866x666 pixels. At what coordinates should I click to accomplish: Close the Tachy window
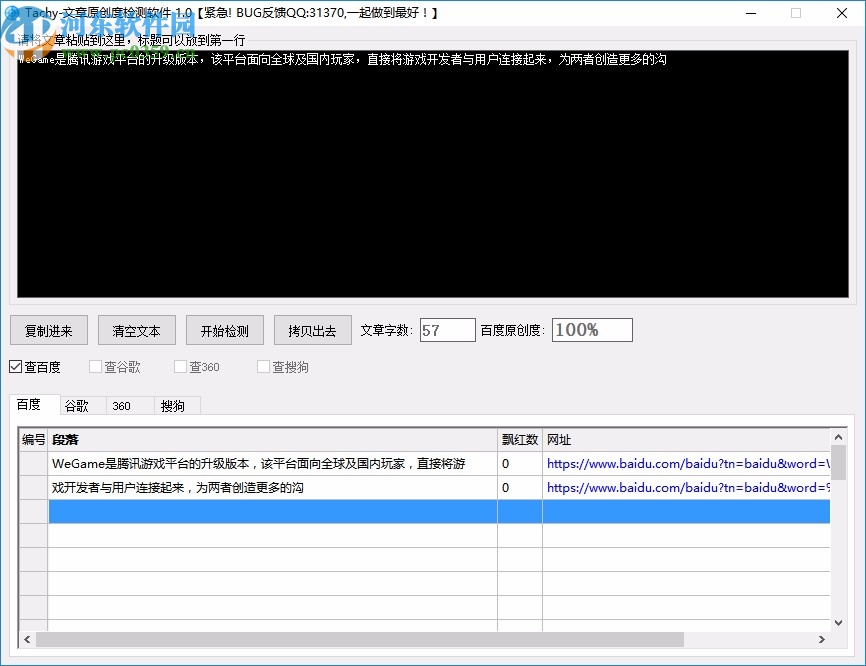pyautogui.click(x=841, y=13)
